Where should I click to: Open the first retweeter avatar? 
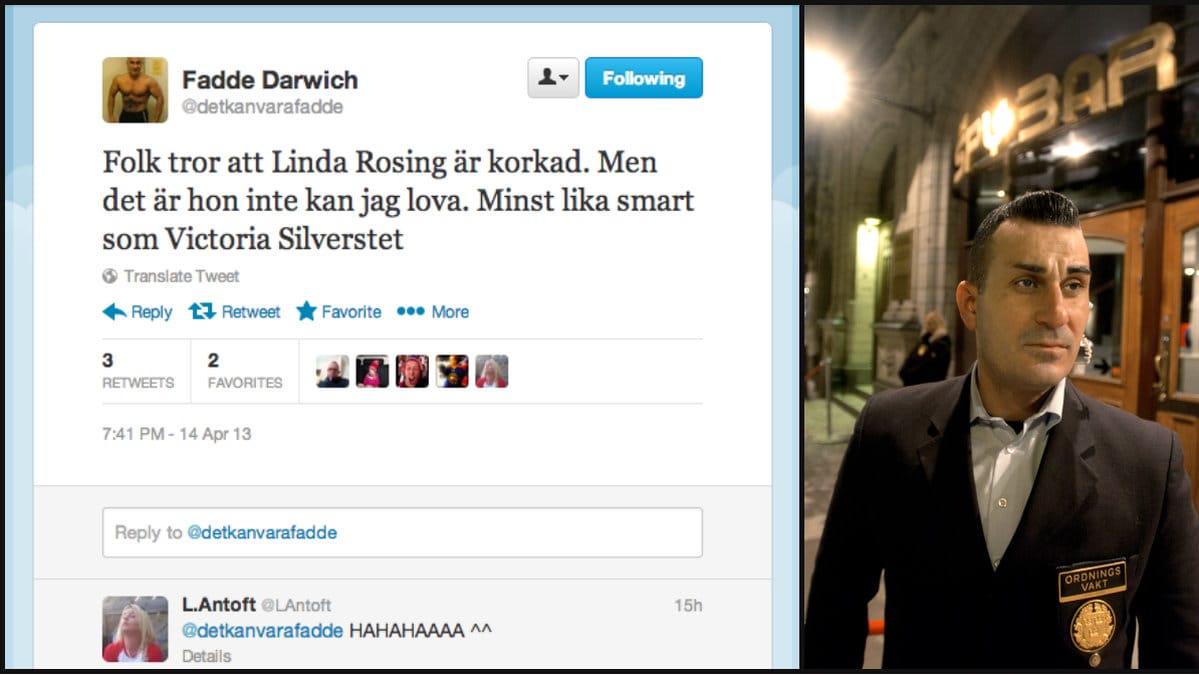(333, 372)
